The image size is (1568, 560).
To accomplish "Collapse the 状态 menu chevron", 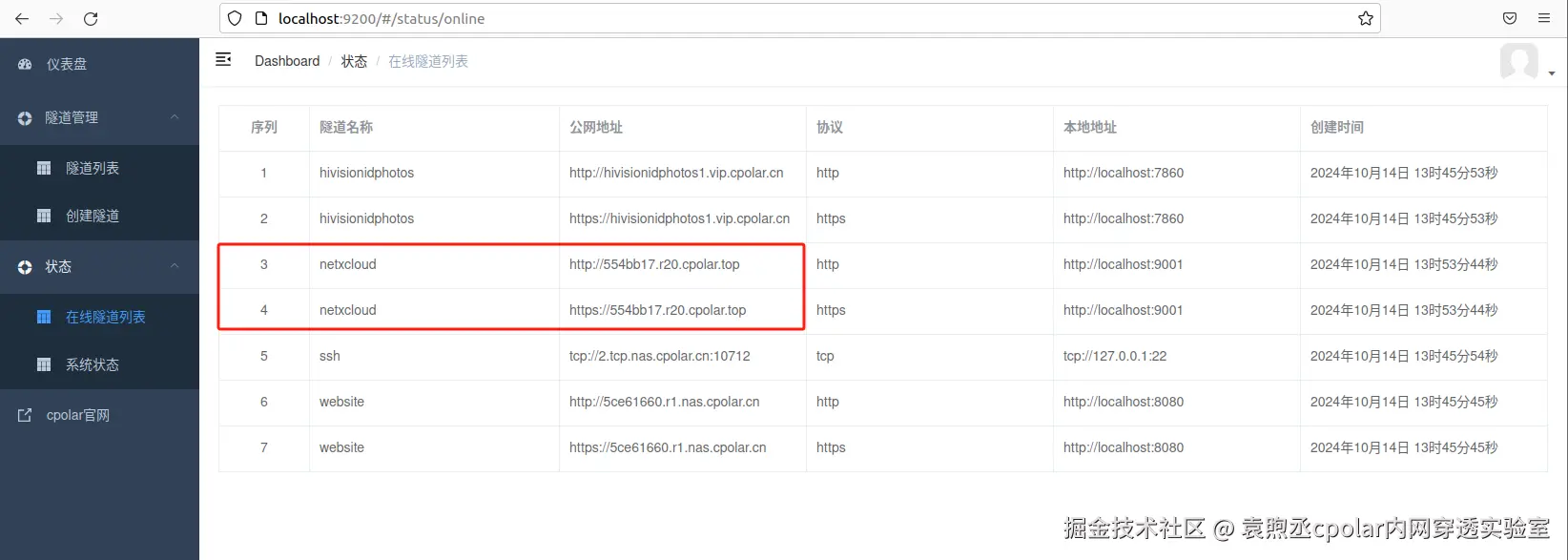I will coord(175,265).
